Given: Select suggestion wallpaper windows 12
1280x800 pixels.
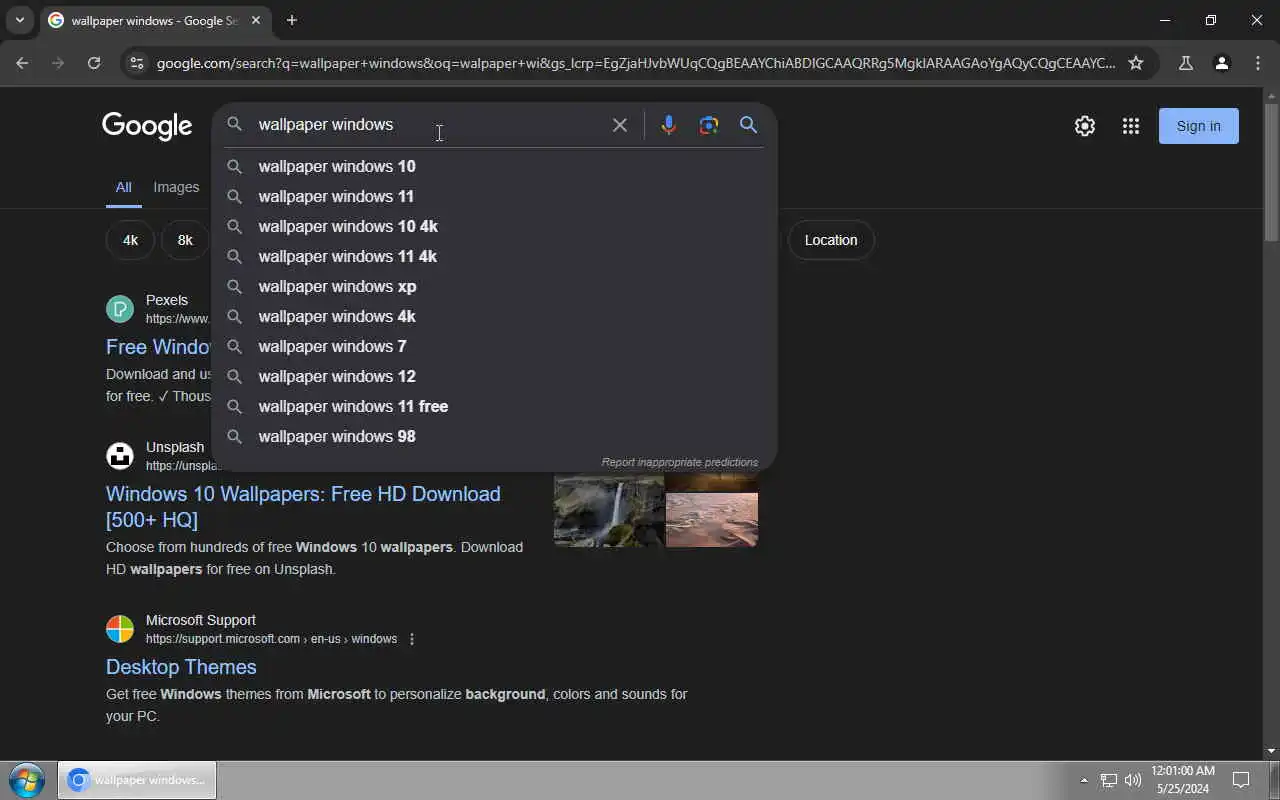Looking at the screenshot, I should pos(494,376).
